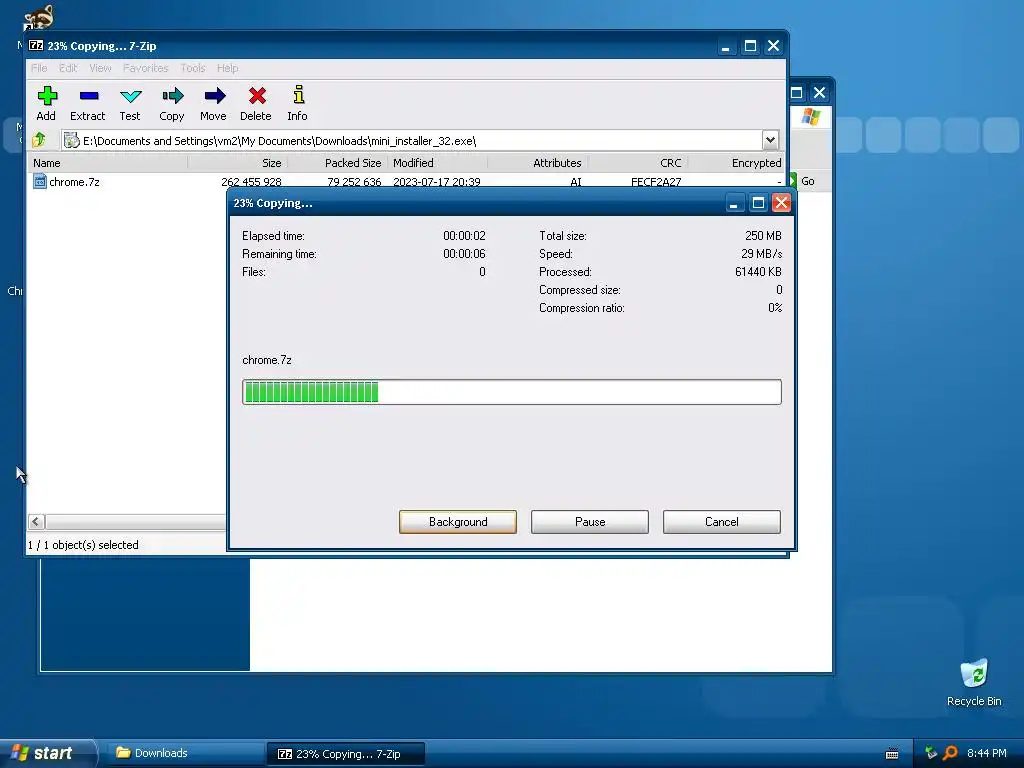
Task: Click the on-screen keyboard tray icon
Action: coord(891,754)
